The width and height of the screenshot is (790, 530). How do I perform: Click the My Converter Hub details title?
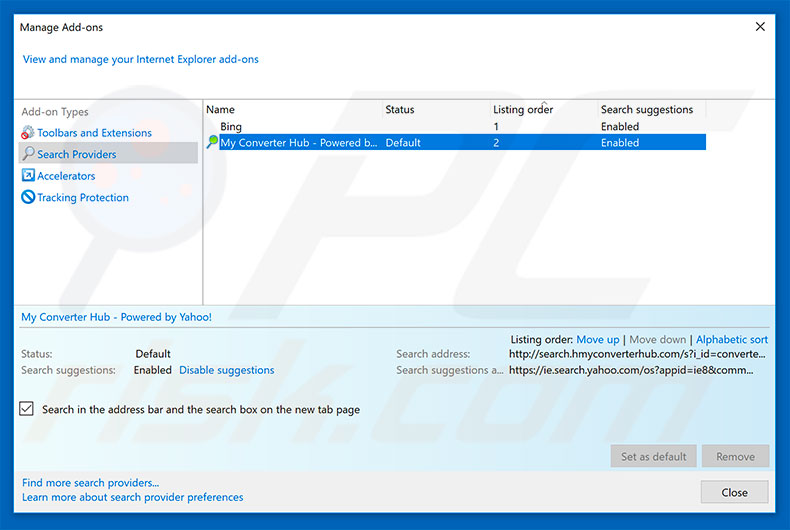tap(116, 317)
